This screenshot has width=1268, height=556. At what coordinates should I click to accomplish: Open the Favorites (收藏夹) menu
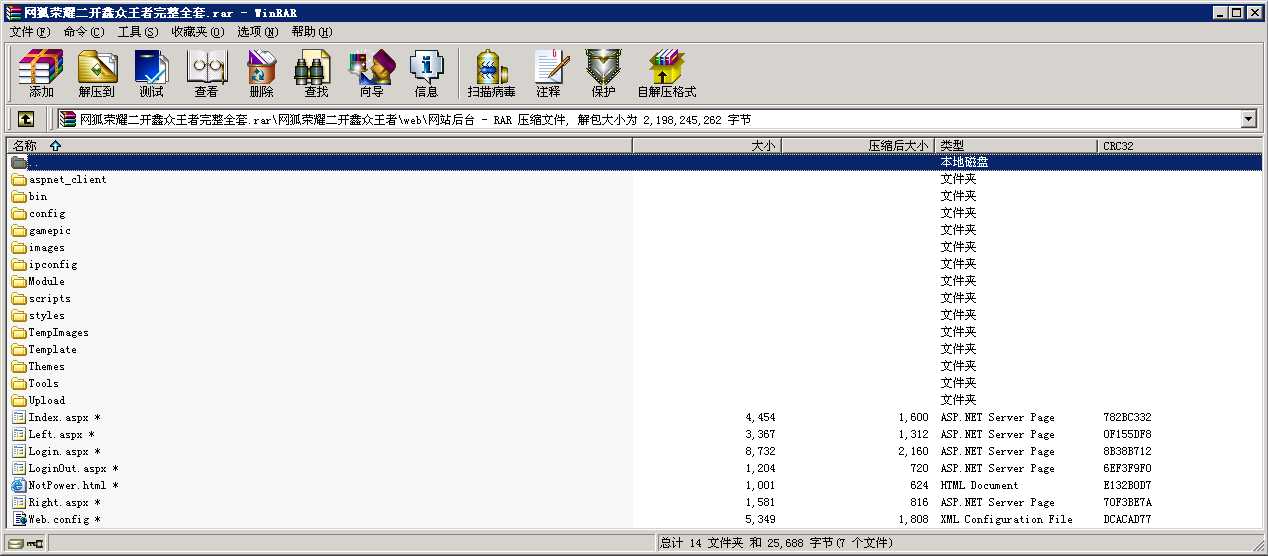[197, 31]
